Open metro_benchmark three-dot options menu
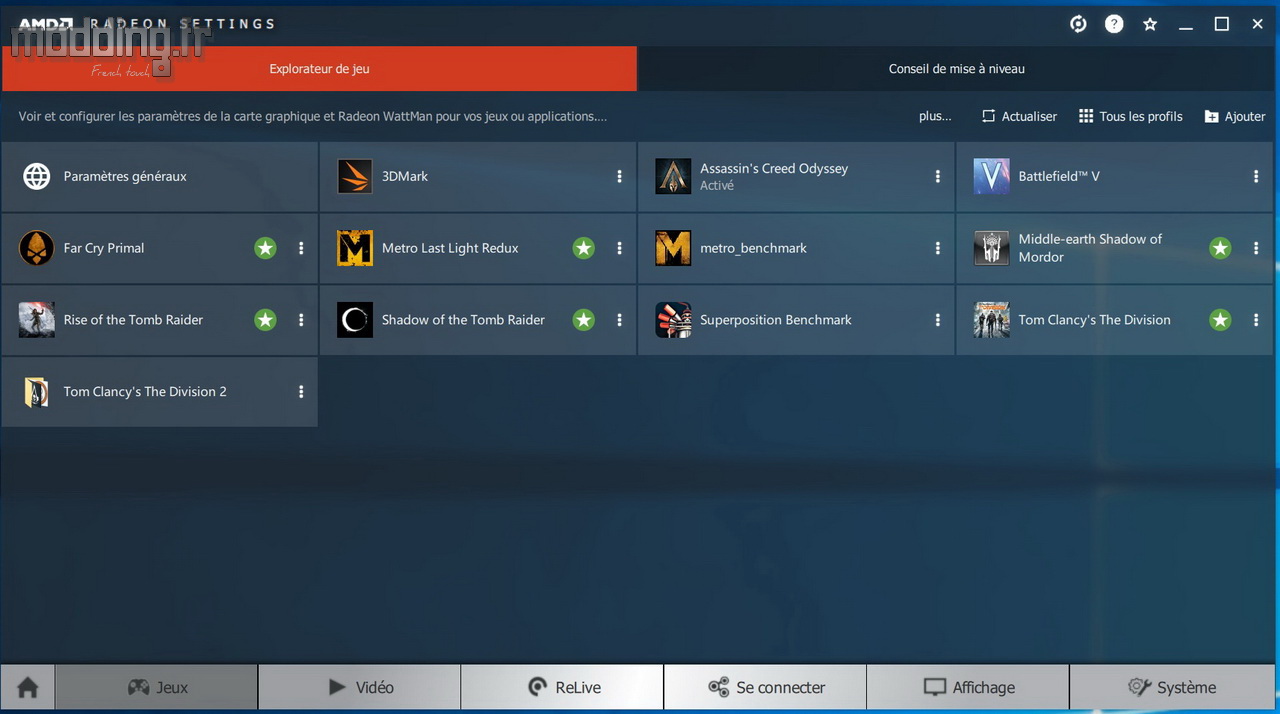1280x714 pixels. (x=937, y=248)
